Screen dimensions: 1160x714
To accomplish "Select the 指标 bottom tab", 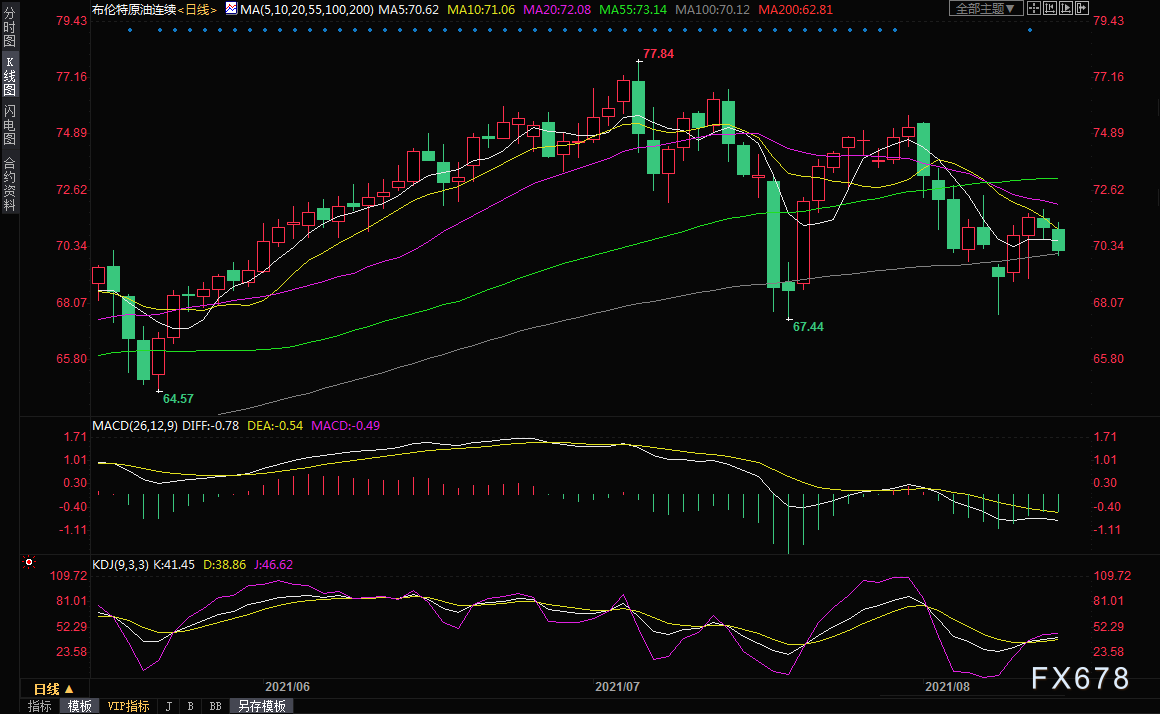I will click(40, 707).
